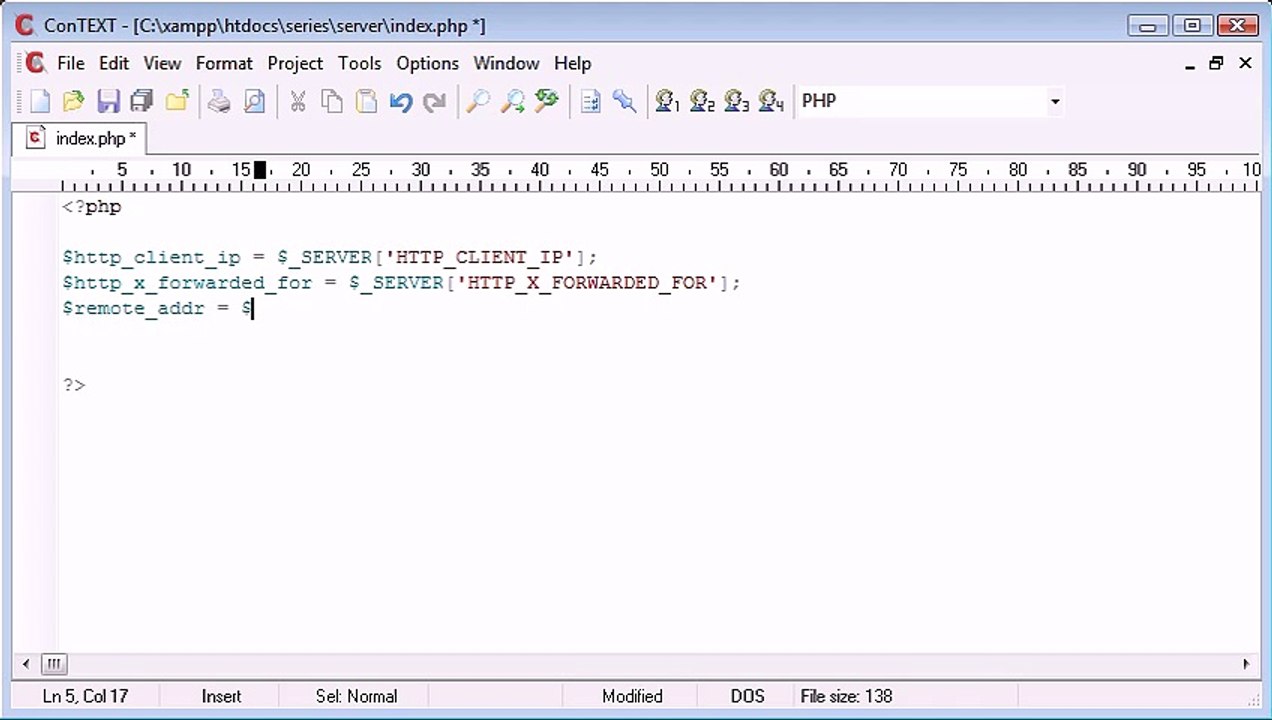1272x720 pixels.
Task: Open the Edit menu
Action: [x=114, y=63]
